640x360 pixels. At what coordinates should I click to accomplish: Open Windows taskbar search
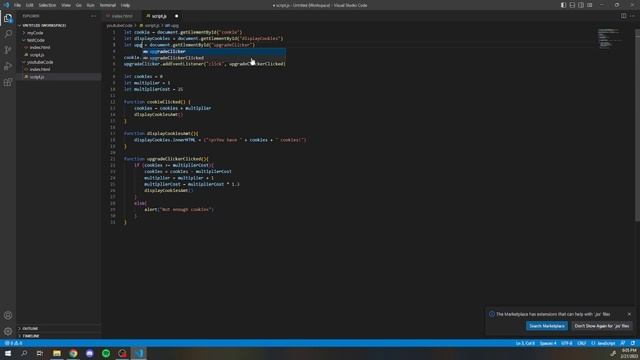click(x=24, y=353)
